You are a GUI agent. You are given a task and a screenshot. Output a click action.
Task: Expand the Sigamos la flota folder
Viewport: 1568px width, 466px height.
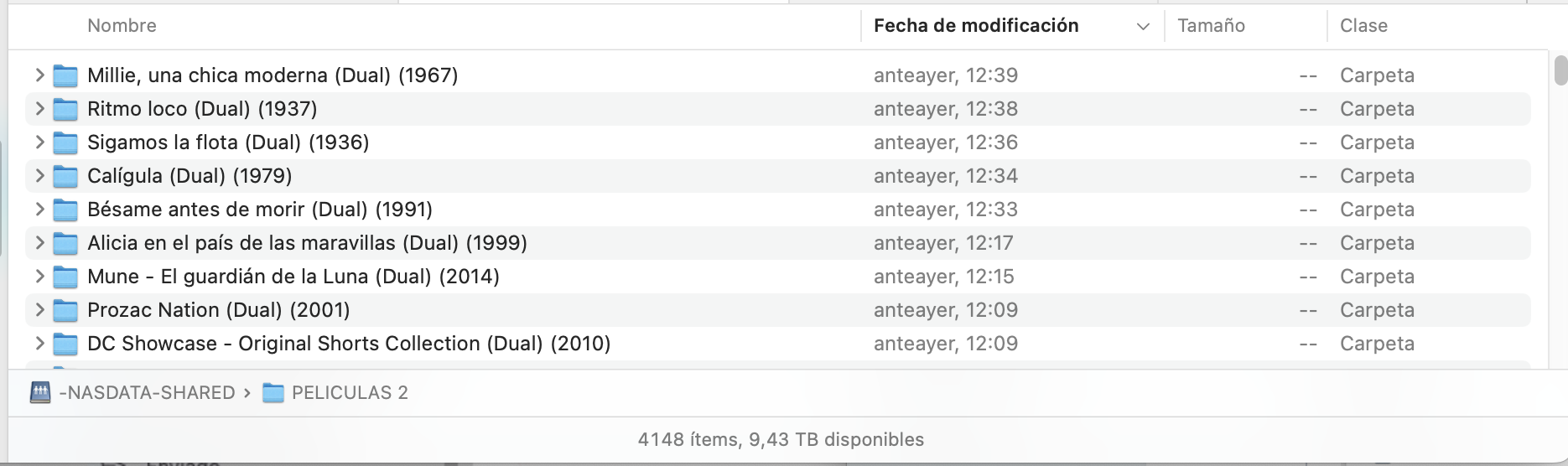click(x=39, y=142)
